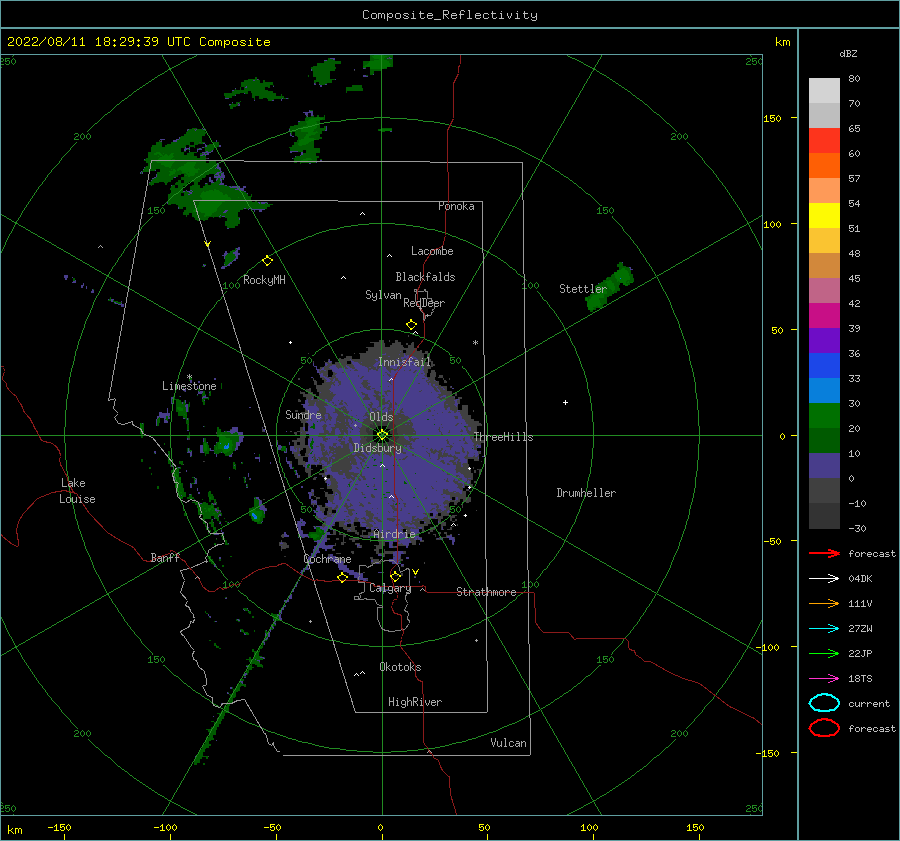
Task: Click the cyan current ellipse legend symbol
Action: click(824, 703)
